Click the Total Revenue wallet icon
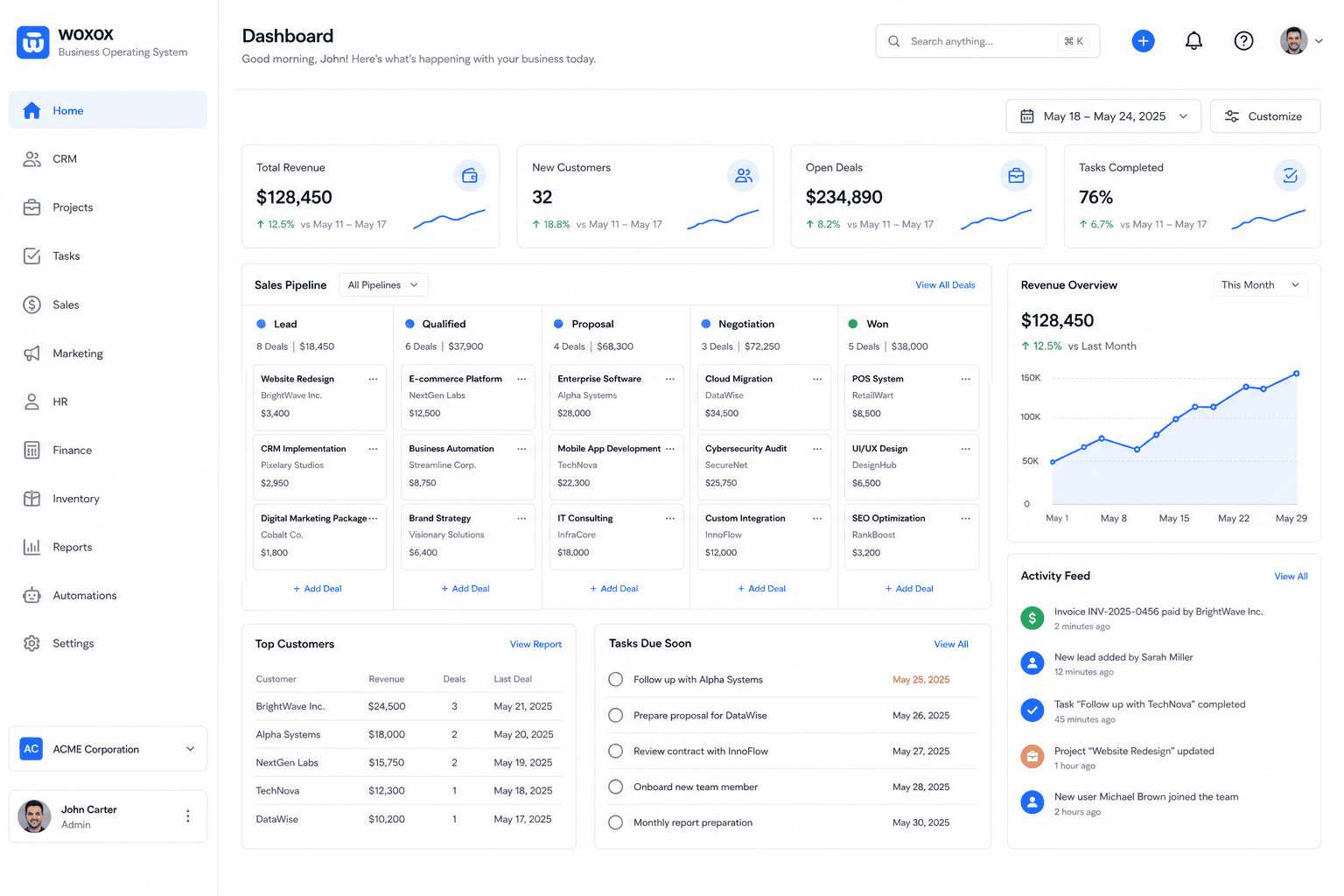The height and width of the screenshot is (896, 1344). 470,176
